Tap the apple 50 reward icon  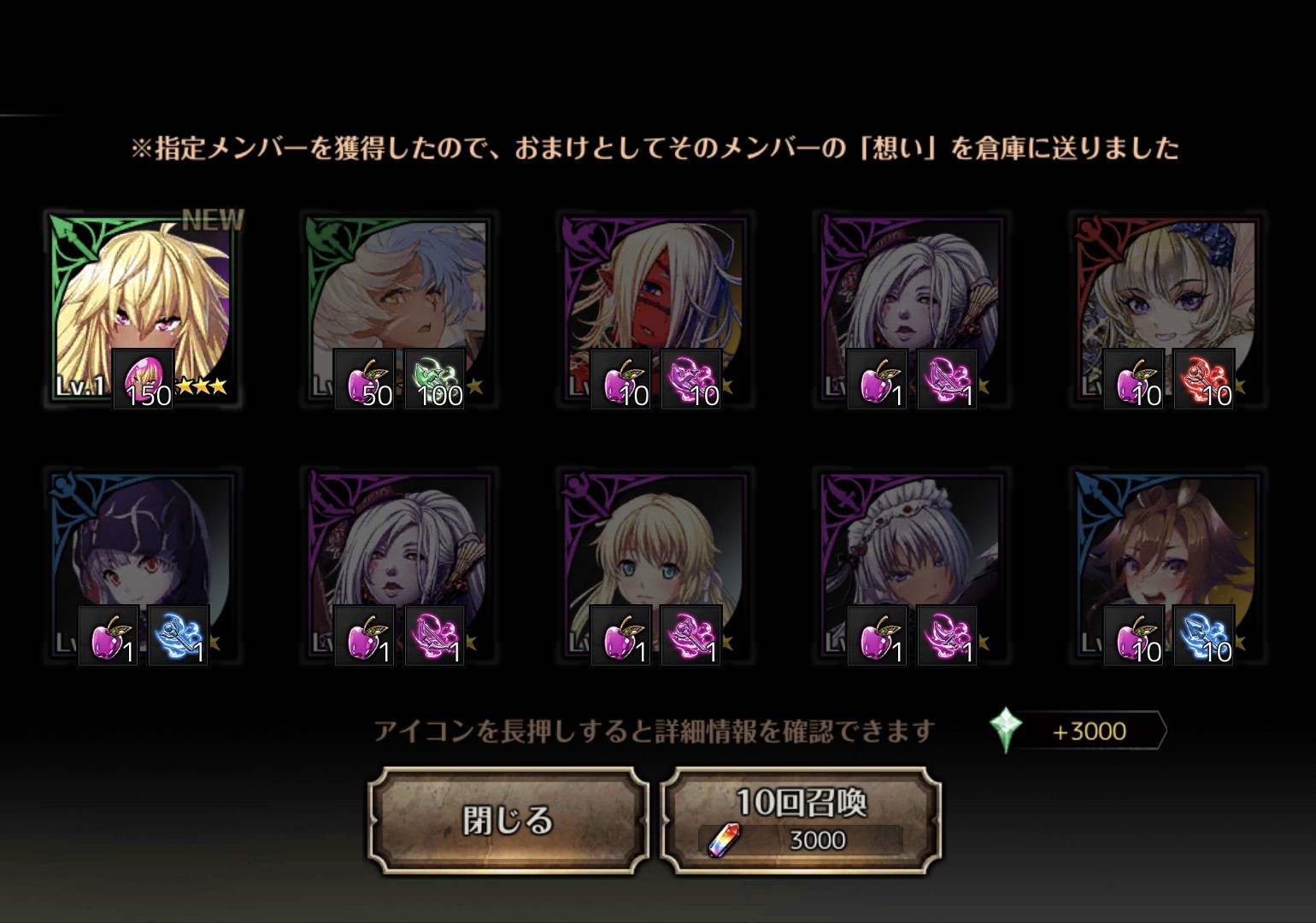[x=364, y=379]
